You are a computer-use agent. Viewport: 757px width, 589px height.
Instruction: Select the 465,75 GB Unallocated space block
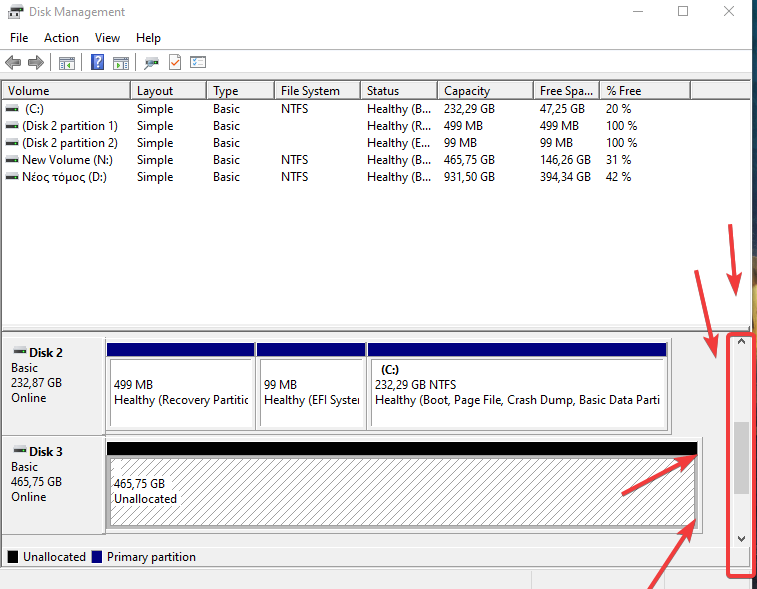(x=402, y=485)
